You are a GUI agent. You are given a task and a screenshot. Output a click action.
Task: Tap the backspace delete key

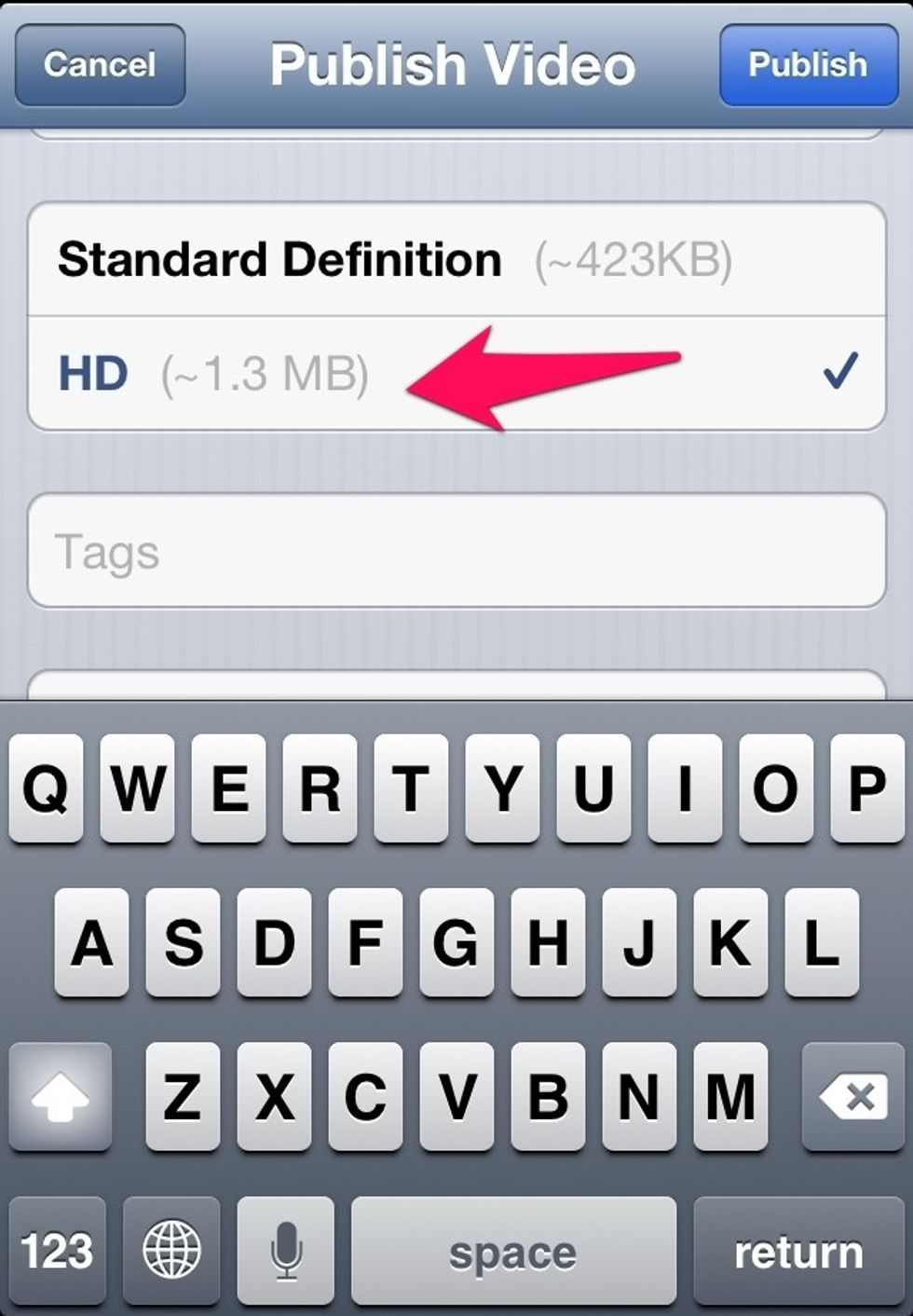tap(852, 1097)
